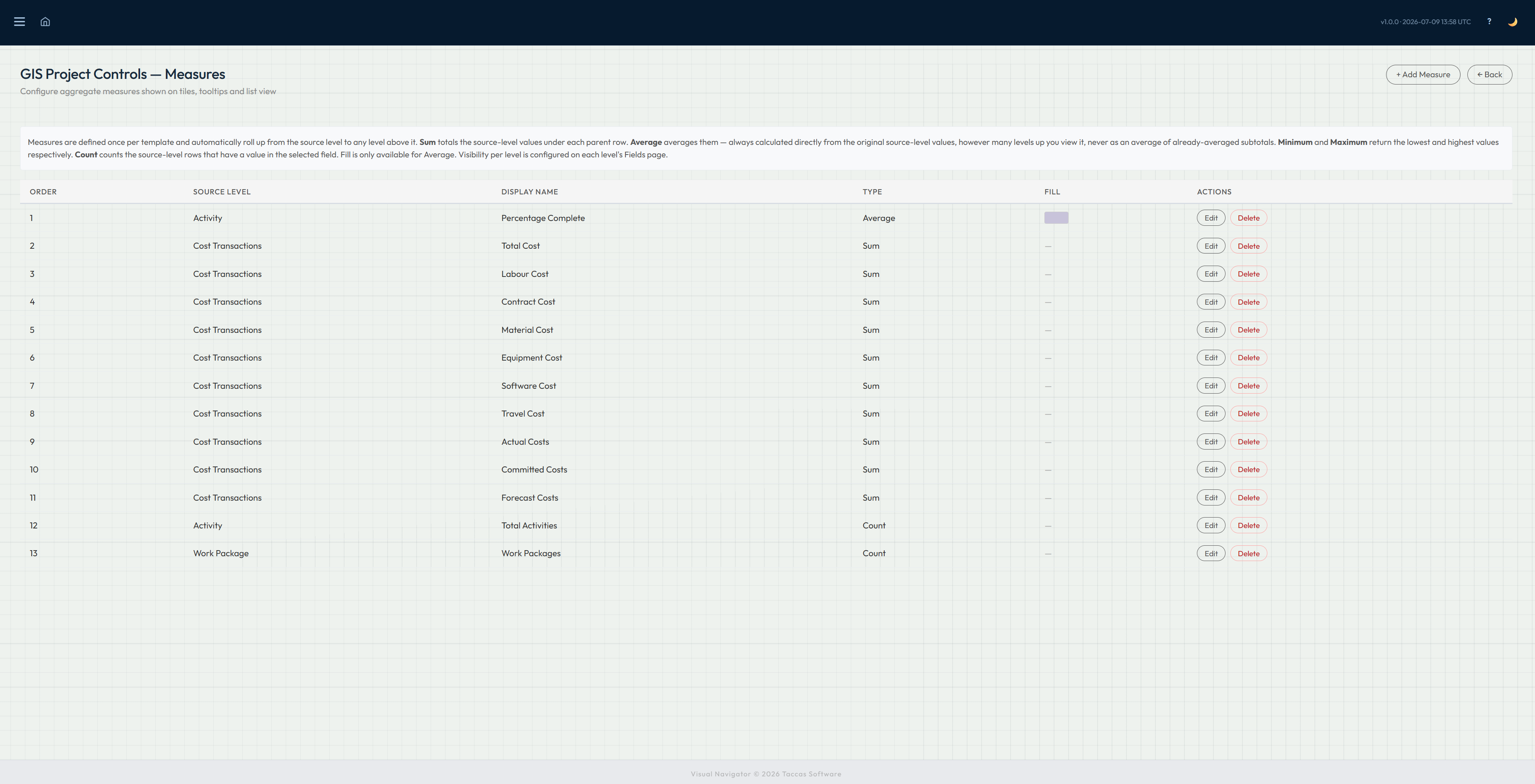Edit the Total Cost measure
Screen dimensions: 1535x784
1211,246
